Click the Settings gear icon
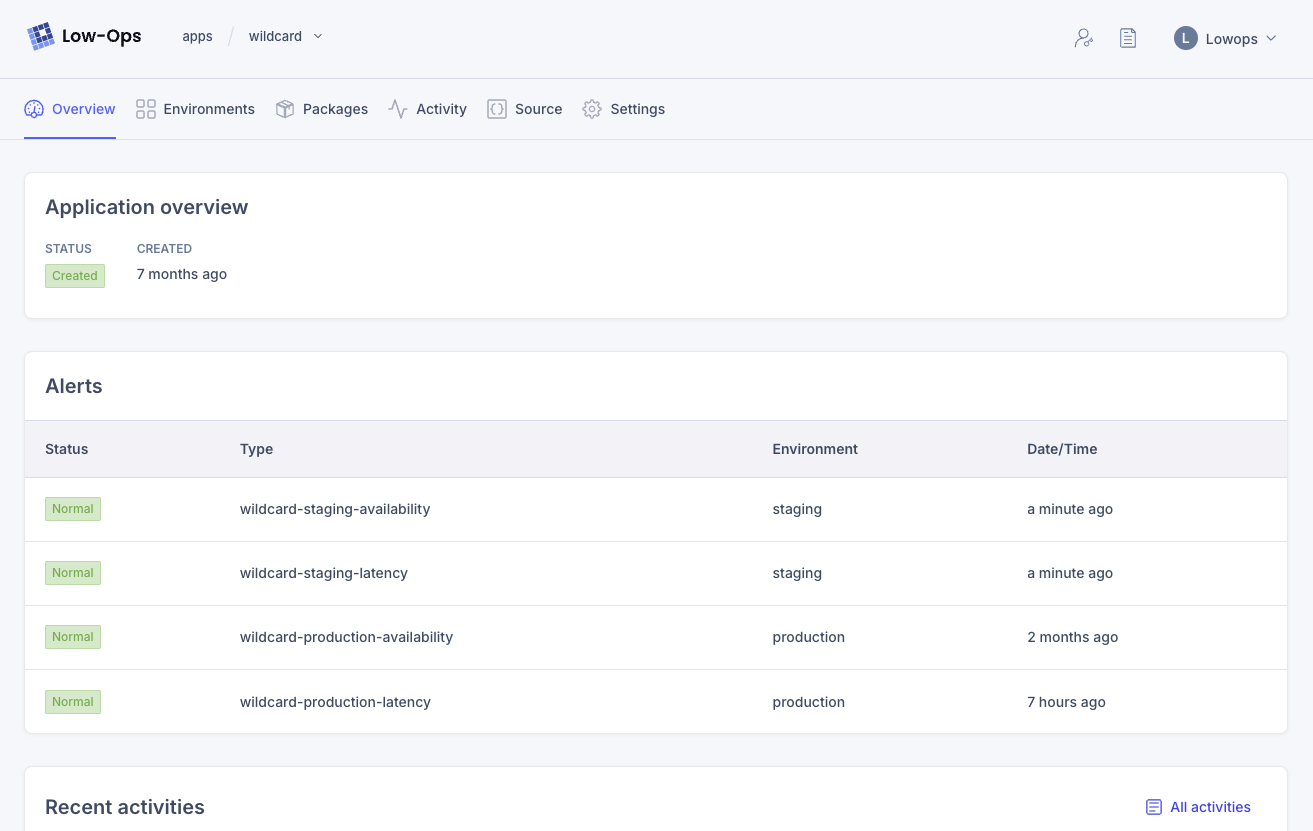1313x831 pixels. (592, 109)
